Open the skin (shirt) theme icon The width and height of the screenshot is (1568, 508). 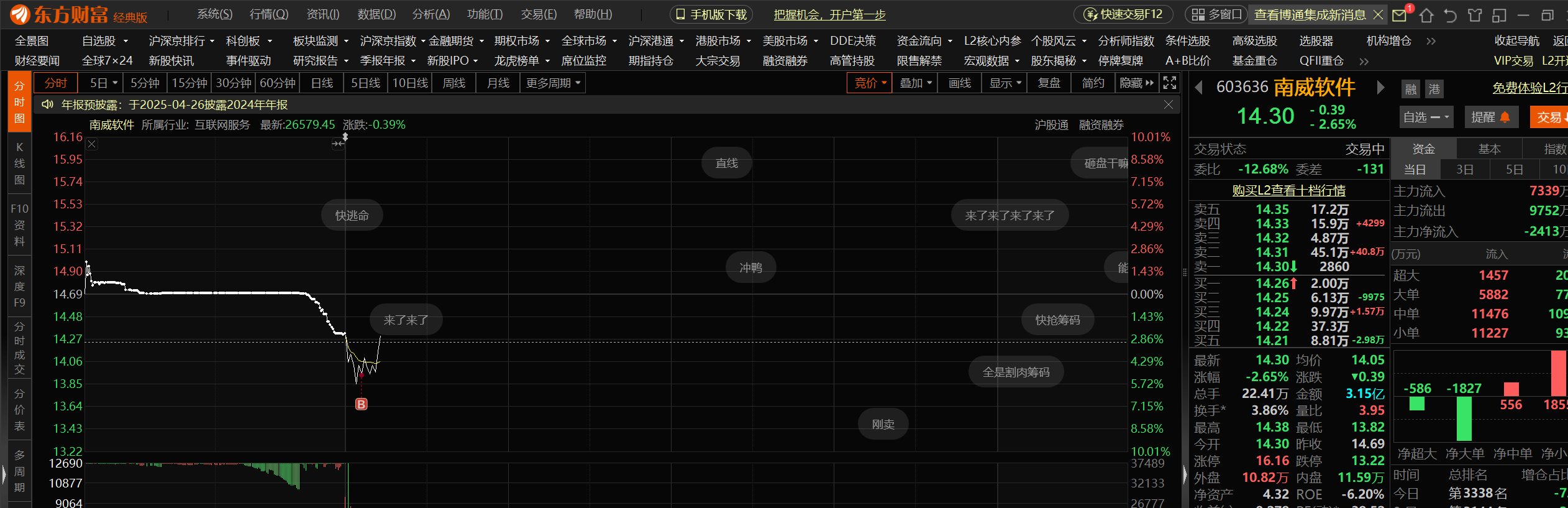(1475, 15)
